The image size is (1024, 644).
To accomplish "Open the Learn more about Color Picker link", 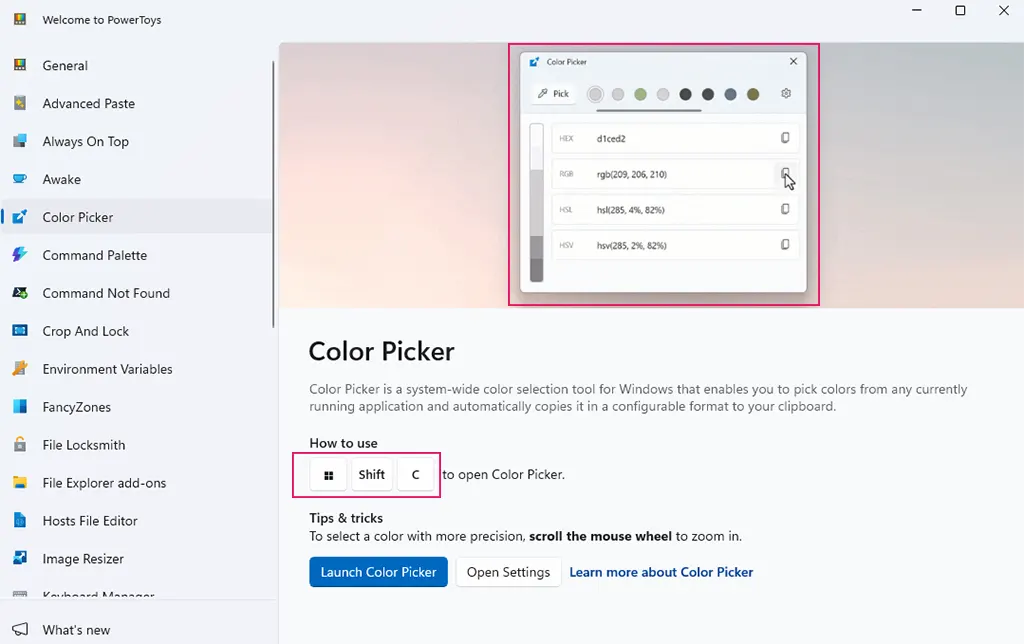I will point(661,571).
